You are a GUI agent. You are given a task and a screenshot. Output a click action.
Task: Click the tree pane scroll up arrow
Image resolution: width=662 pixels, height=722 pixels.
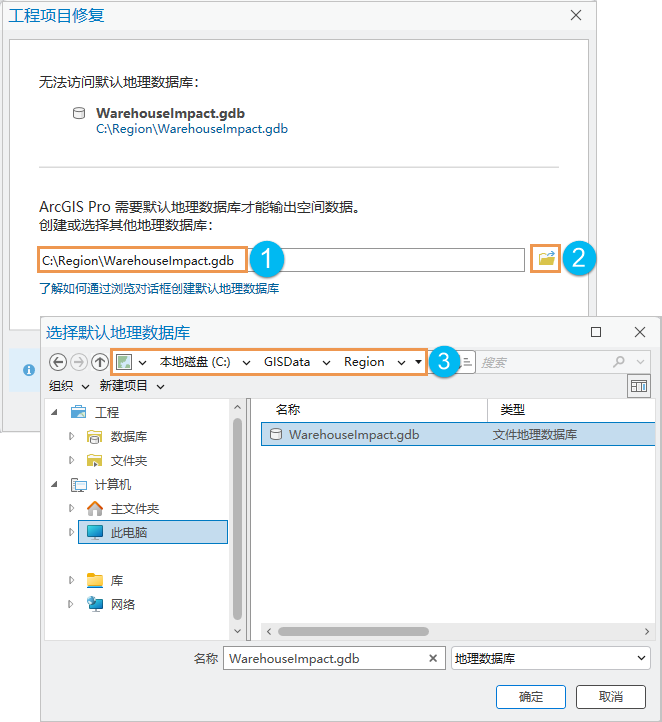point(237,407)
